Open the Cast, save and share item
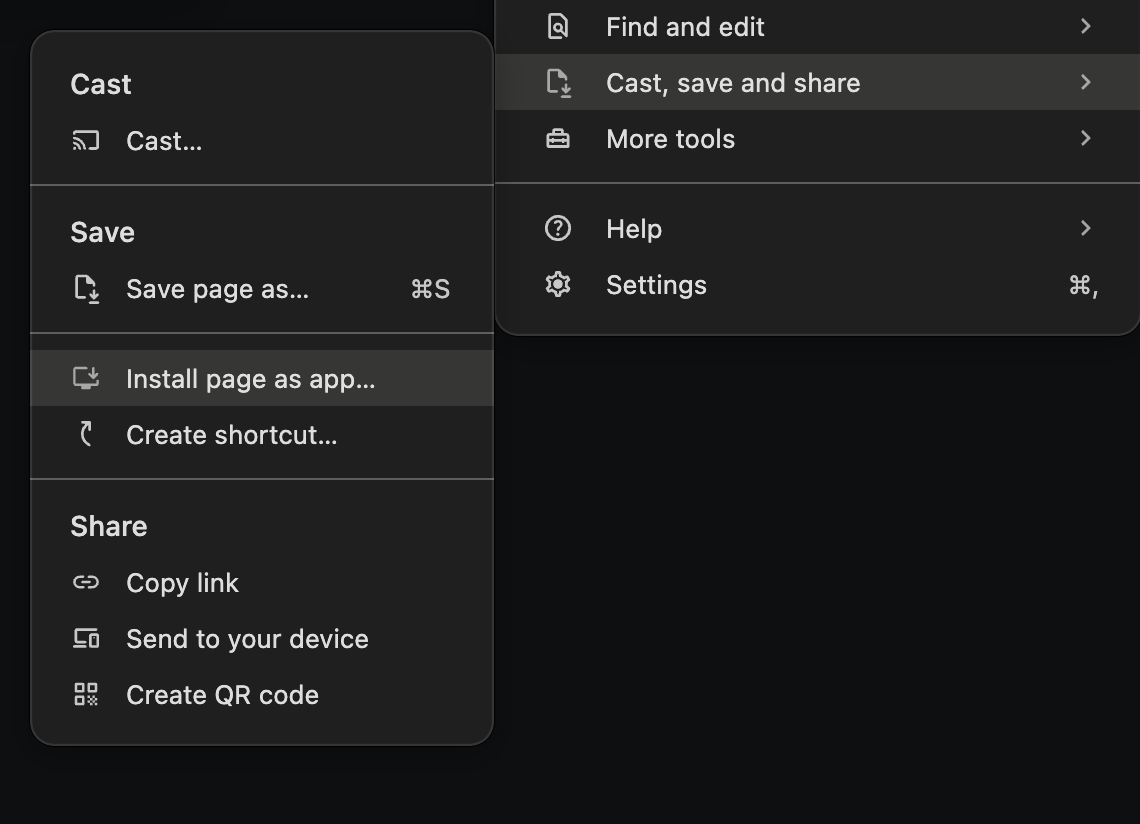The image size is (1140, 824). 817,82
